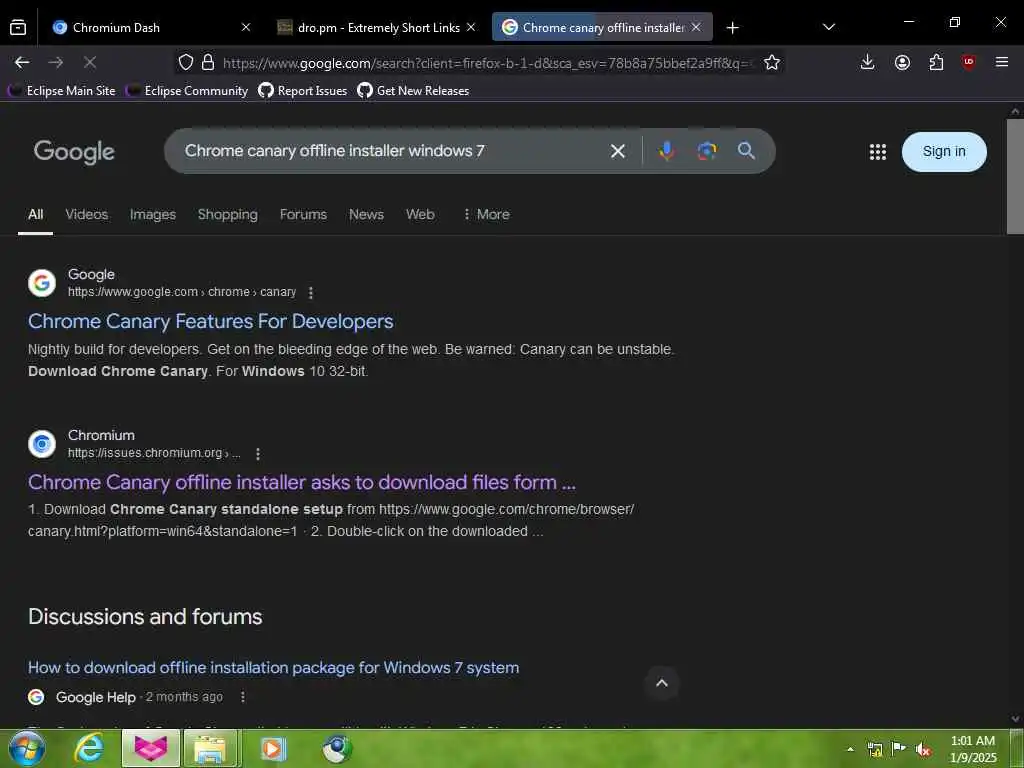Open the Action Center flag icon

pyautogui.click(x=899, y=749)
